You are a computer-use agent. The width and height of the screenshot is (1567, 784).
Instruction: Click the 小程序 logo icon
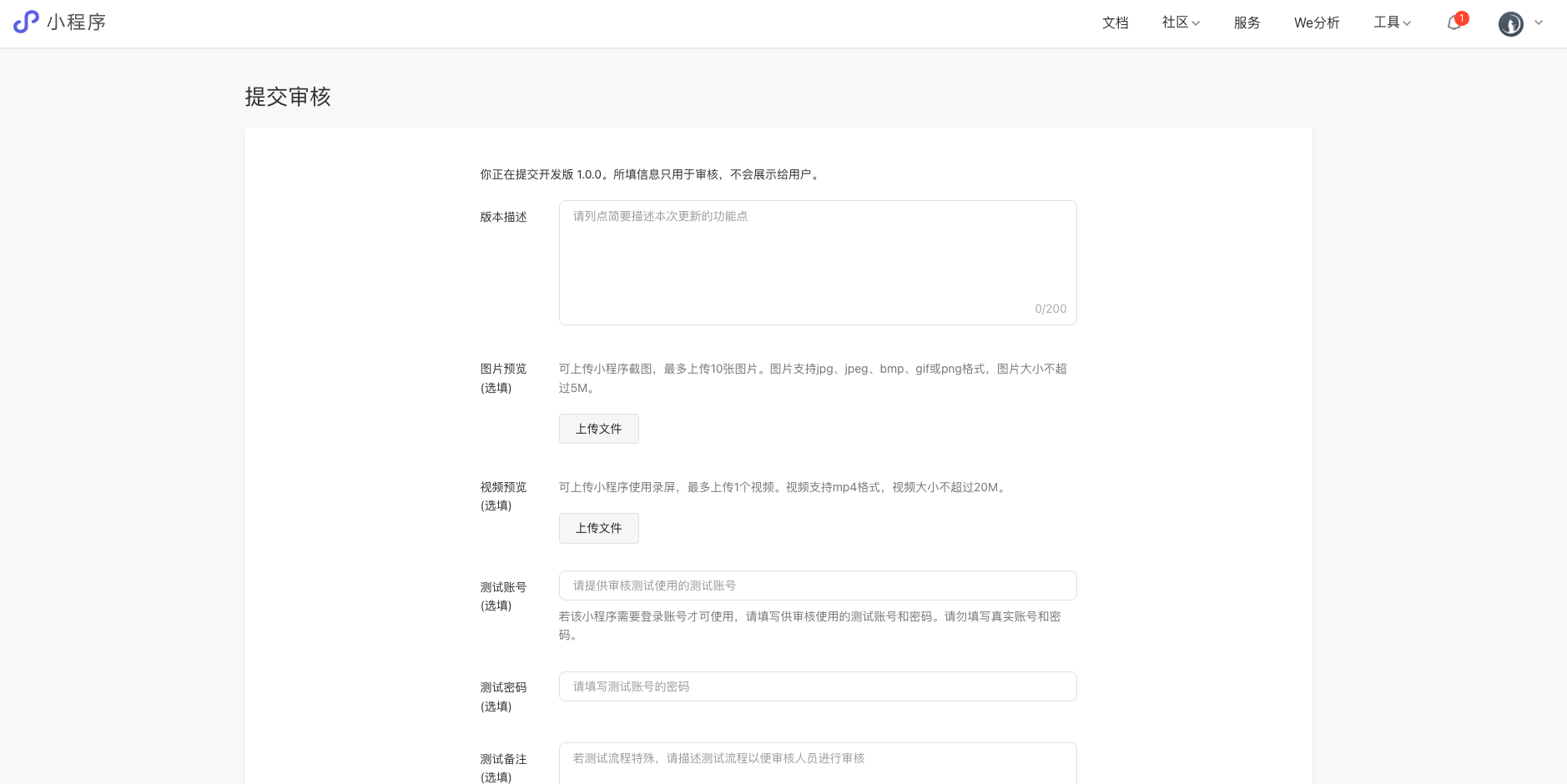click(26, 22)
